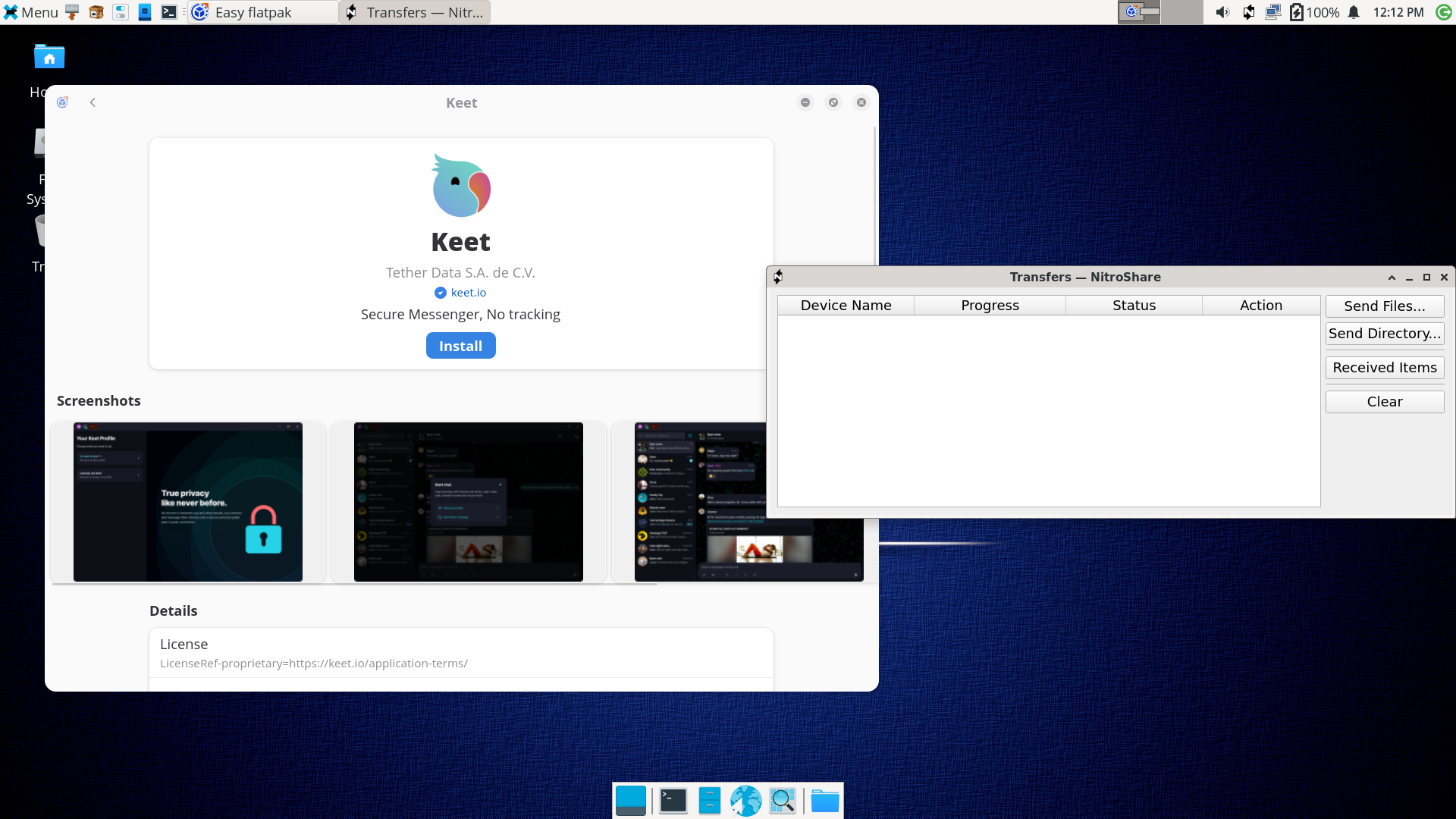This screenshot has width=1456, height=819.
Task: Go back using Easy flatpak back arrow
Action: 93,102
